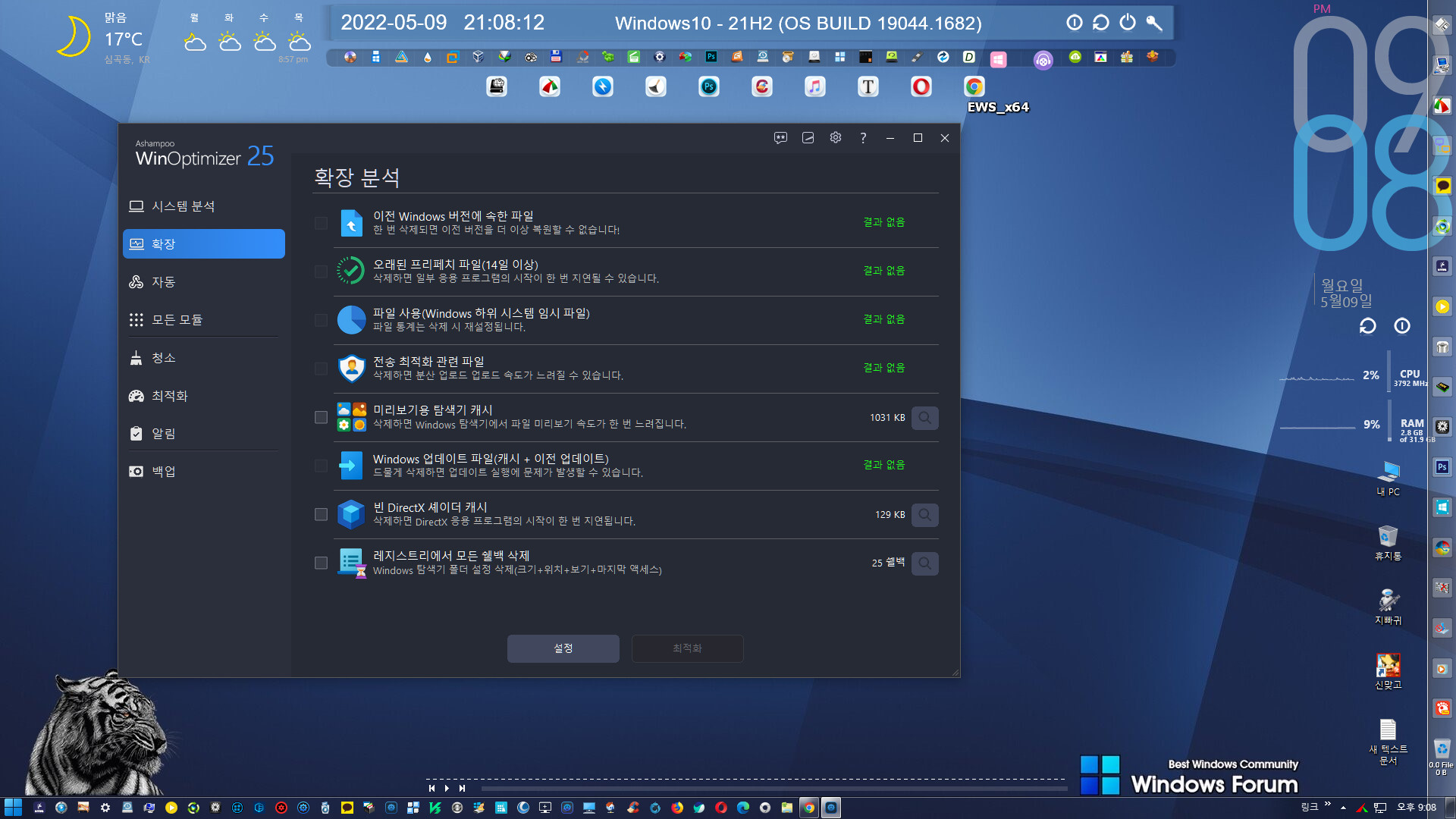Click 결과 없음 for the prefetch row
The height and width of the screenshot is (819, 1456).
pyautogui.click(x=884, y=271)
